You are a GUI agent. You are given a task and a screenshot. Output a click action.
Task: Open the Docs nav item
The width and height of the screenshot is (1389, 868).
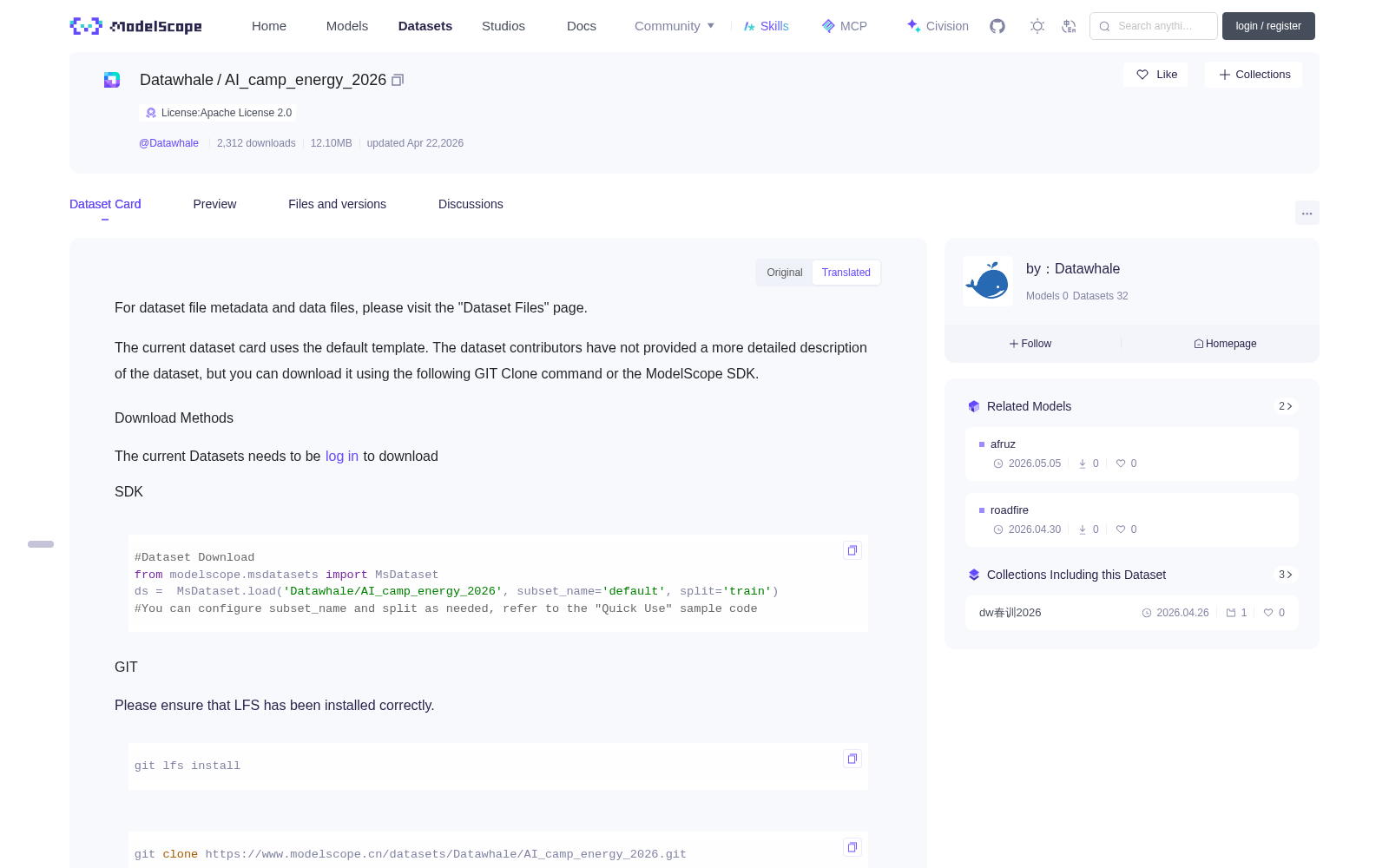pyautogui.click(x=582, y=26)
